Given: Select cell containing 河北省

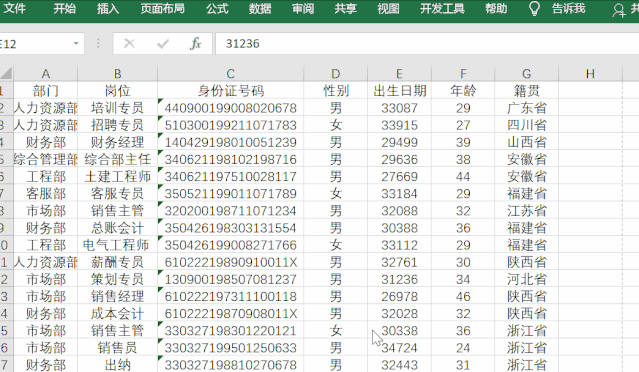Looking at the screenshot, I should coord(527,279).
